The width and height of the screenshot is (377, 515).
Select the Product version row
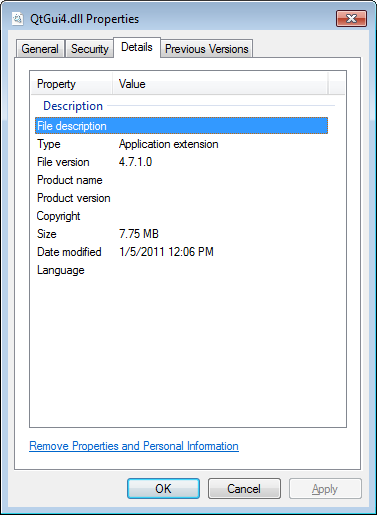(181, 198)
